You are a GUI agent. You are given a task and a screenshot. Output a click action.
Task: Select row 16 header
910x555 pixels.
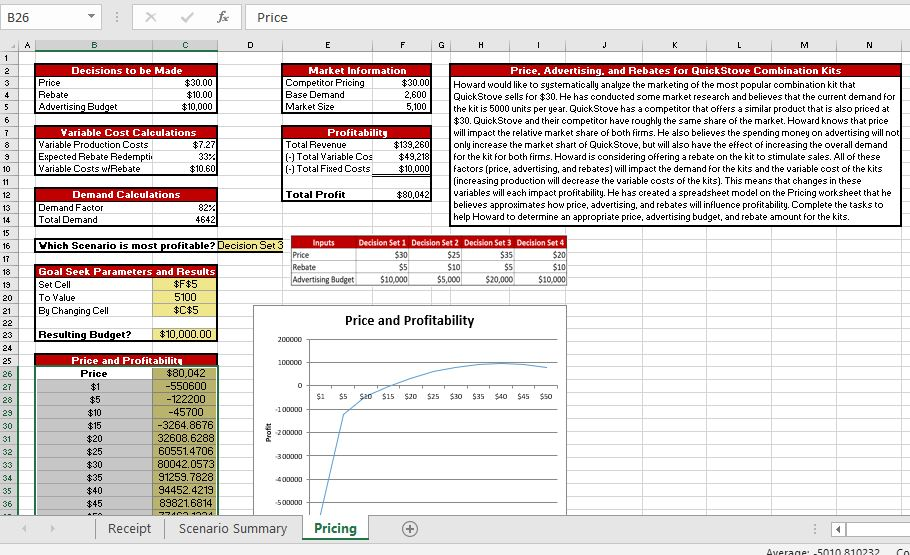pos(7,246)
